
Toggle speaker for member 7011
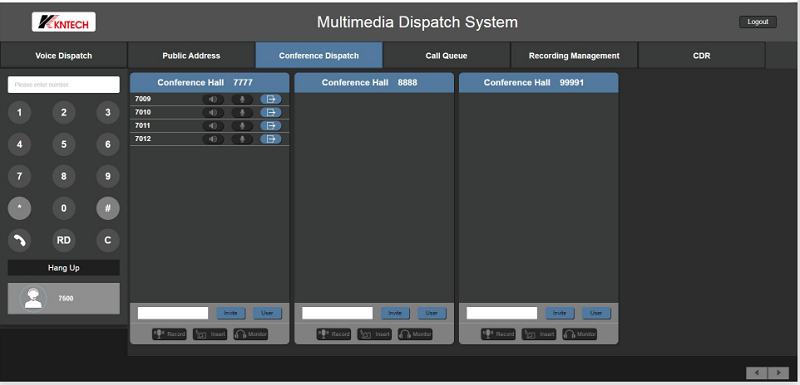tap(213, 125)
